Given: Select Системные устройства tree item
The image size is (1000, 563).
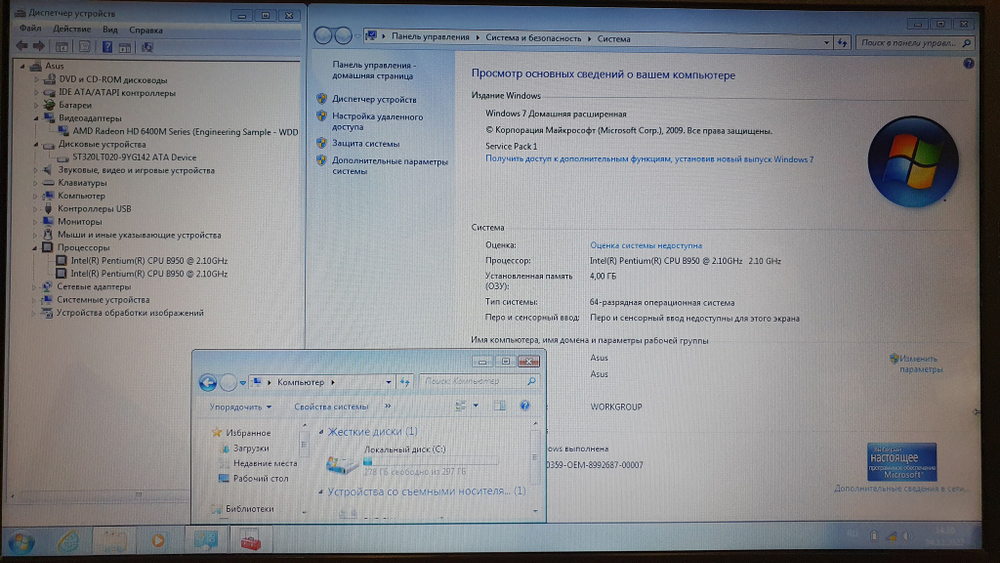Looking at the screenshot, I should click(x=103, y=300).
